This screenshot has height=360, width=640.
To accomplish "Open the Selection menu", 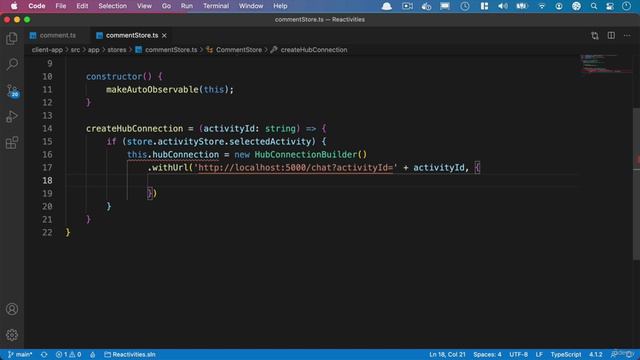I will (x=112, y=6).
